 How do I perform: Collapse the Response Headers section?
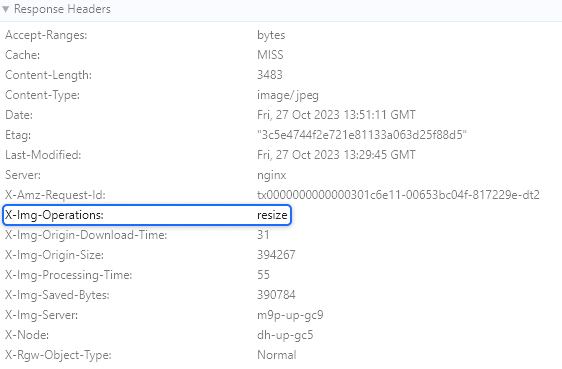[x=5, y=9]
